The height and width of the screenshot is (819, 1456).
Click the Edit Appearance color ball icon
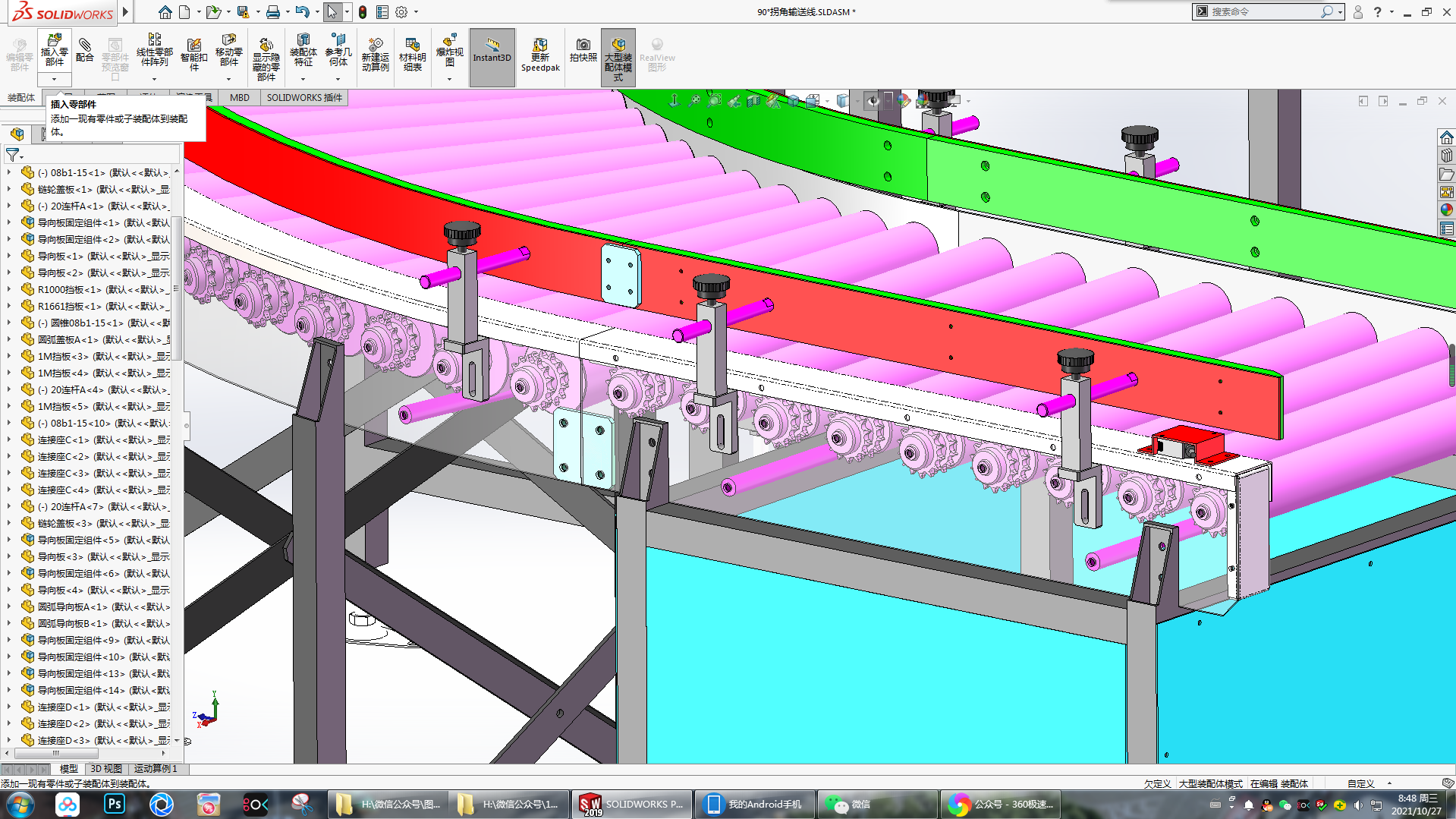coord(904,100)
